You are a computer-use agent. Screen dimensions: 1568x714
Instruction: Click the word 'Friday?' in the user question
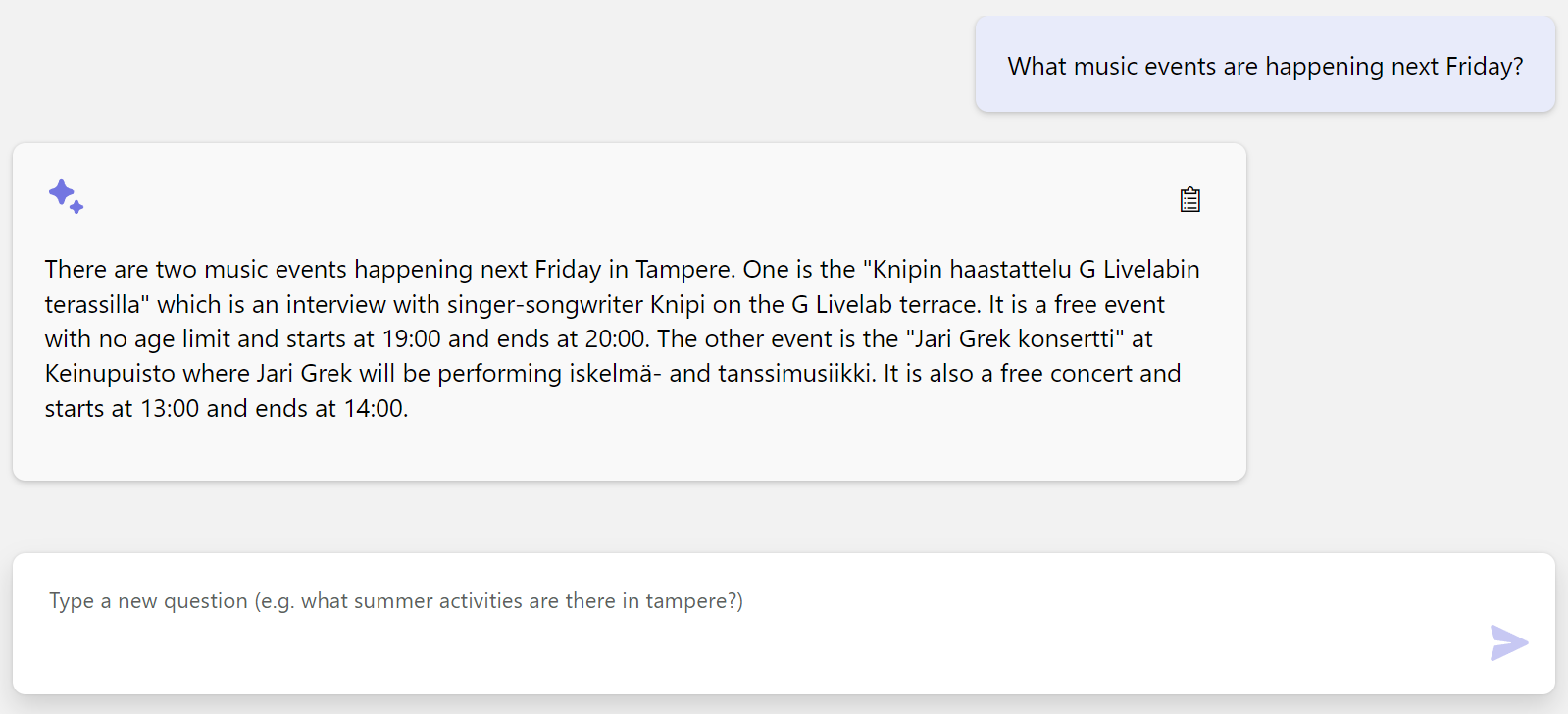click(1485, 66)
